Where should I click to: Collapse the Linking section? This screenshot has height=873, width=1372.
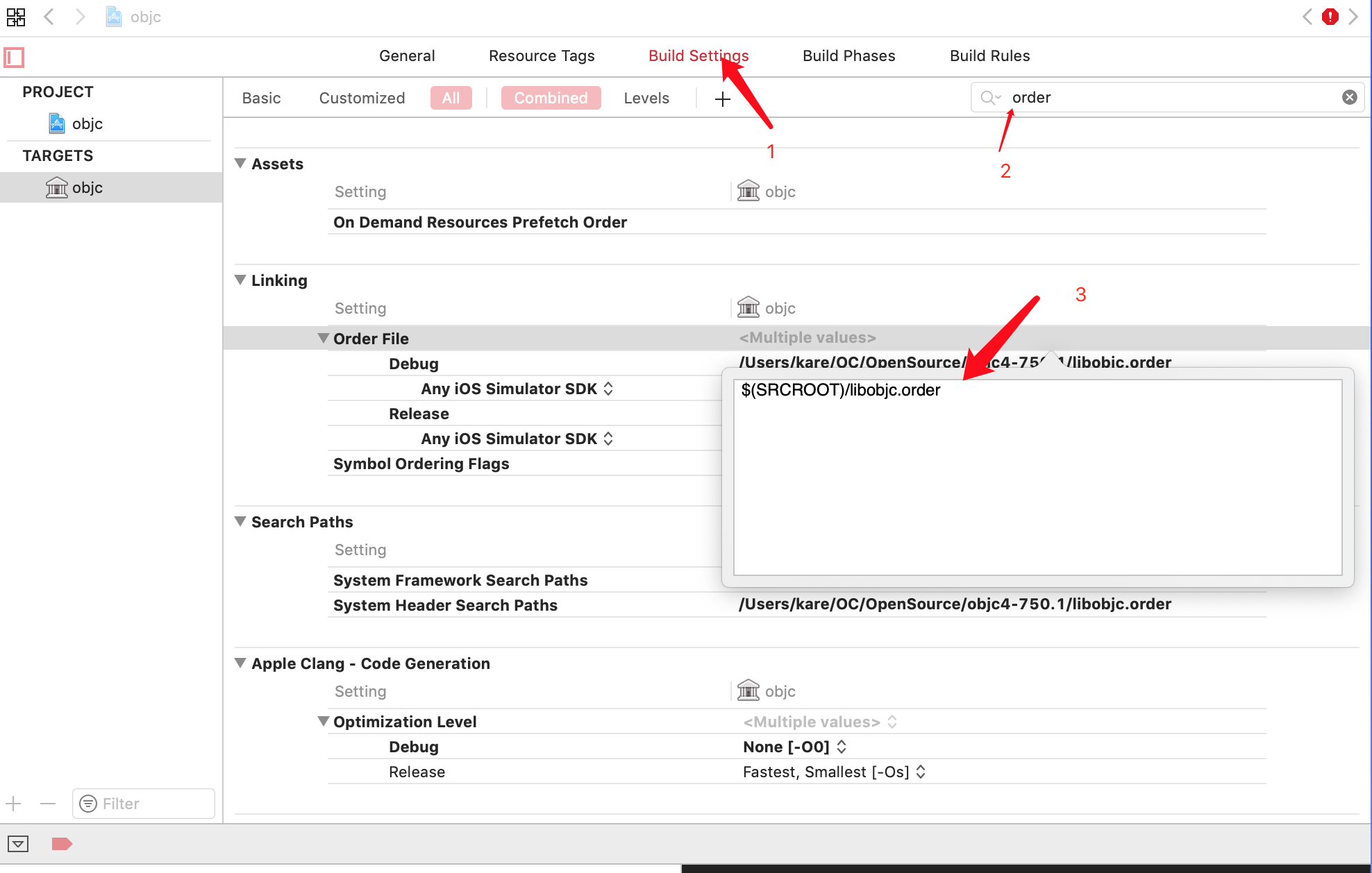pos(240,280)
